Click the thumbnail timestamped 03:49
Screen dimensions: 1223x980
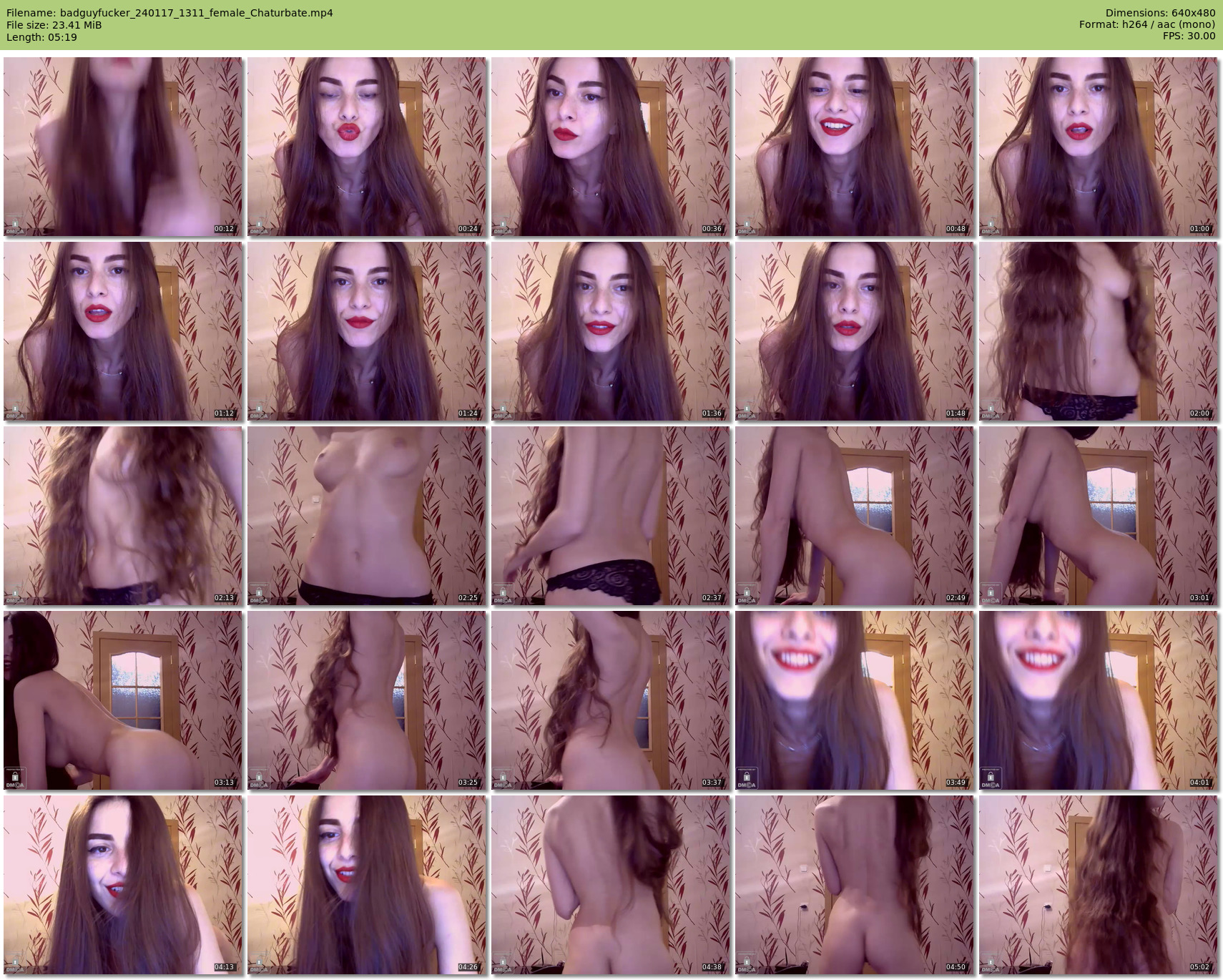854,700
